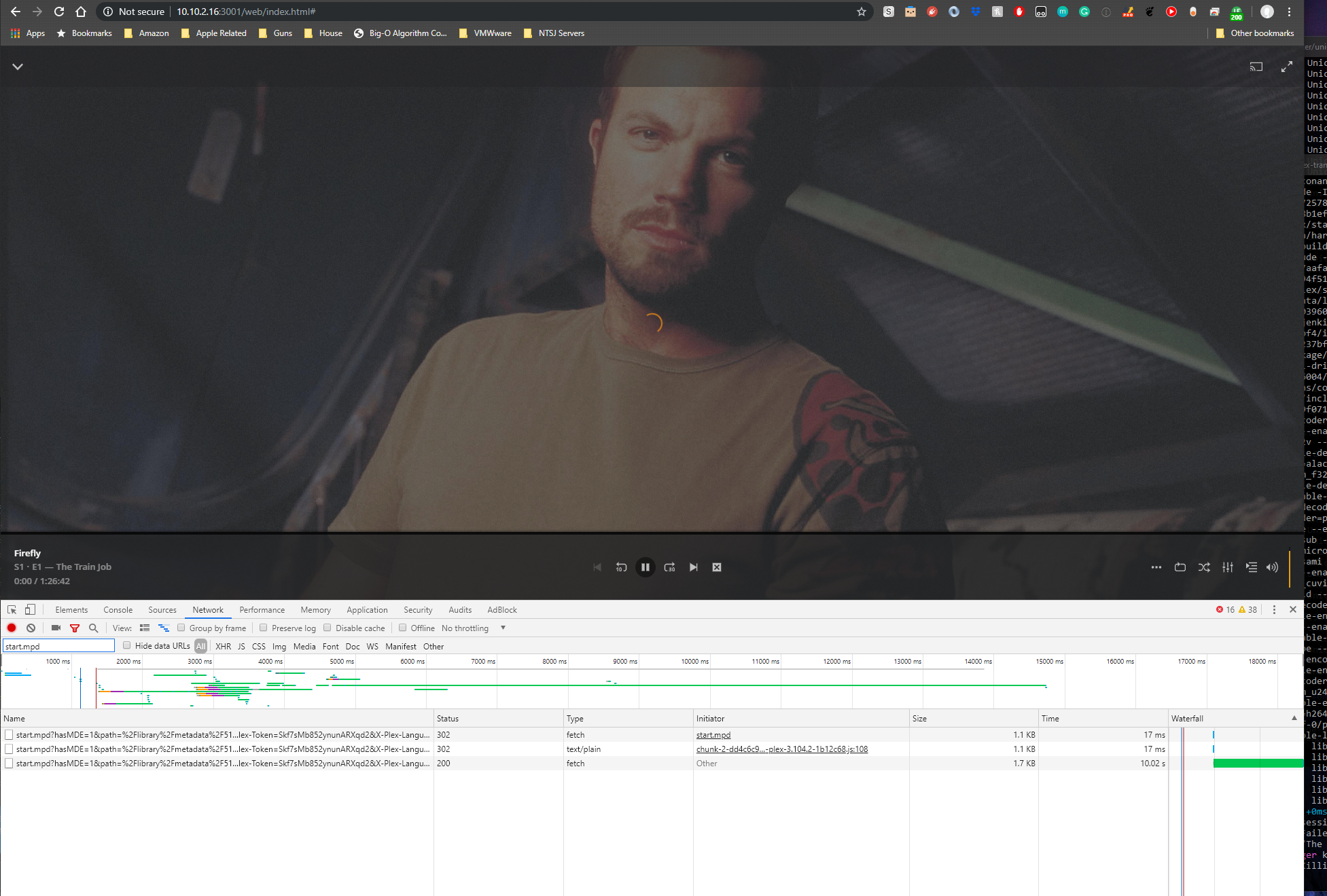Cast video to a device
Viewport: 1327px width, 896px height.
(x=1256, y=67)
